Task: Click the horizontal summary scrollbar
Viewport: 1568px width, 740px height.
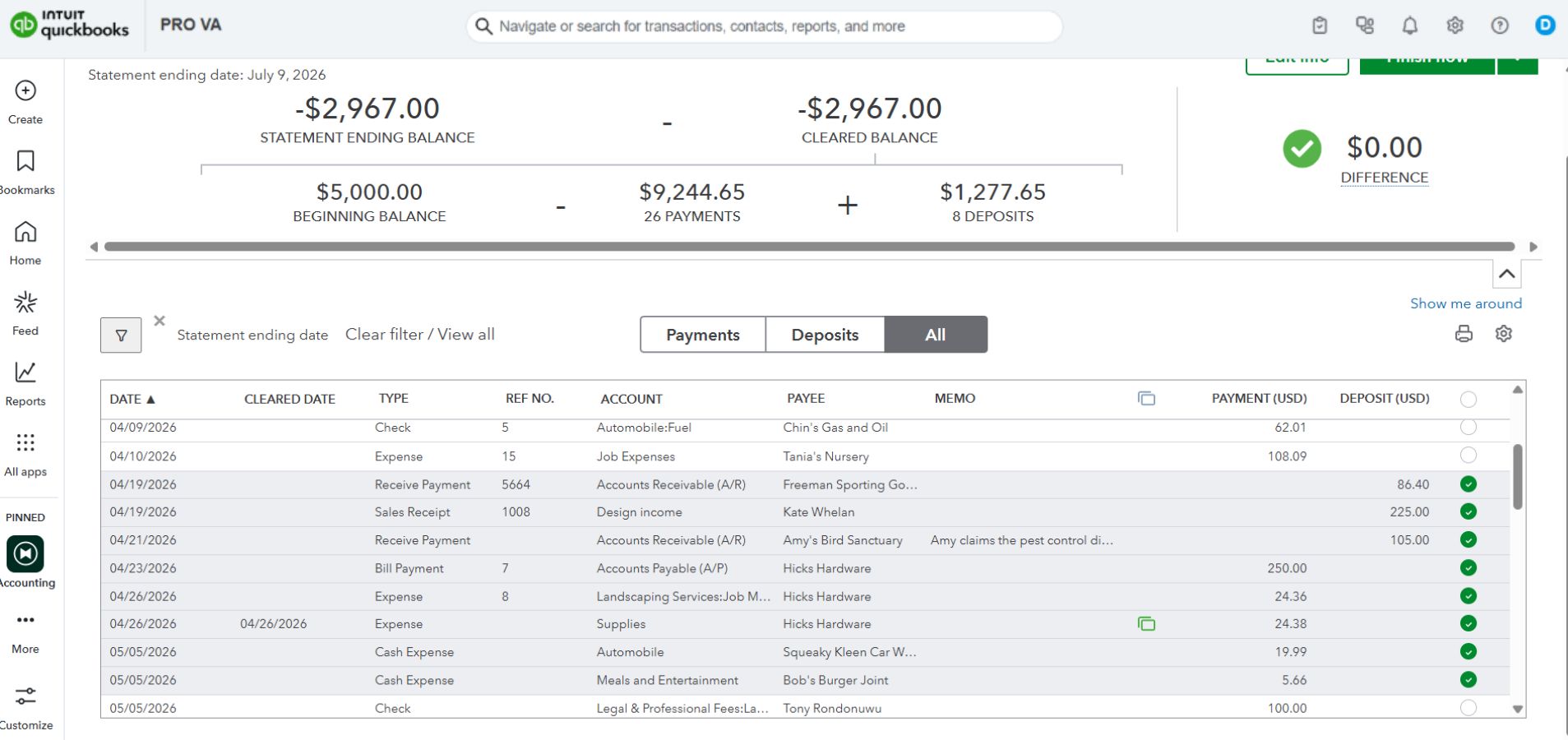Action: pyautogui.click(x=810, y=247)
